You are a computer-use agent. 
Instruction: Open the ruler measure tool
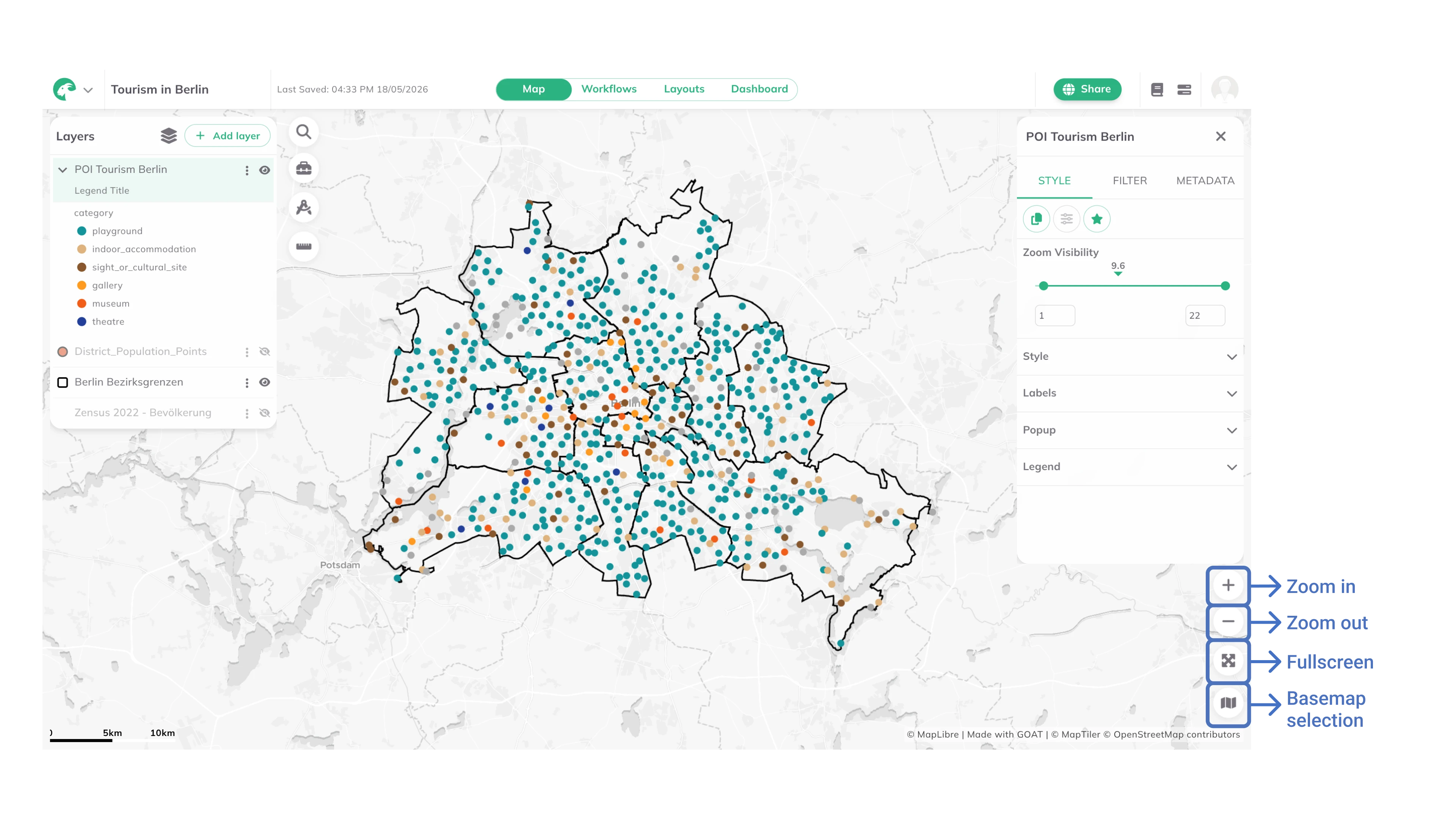tap(303, 246)
